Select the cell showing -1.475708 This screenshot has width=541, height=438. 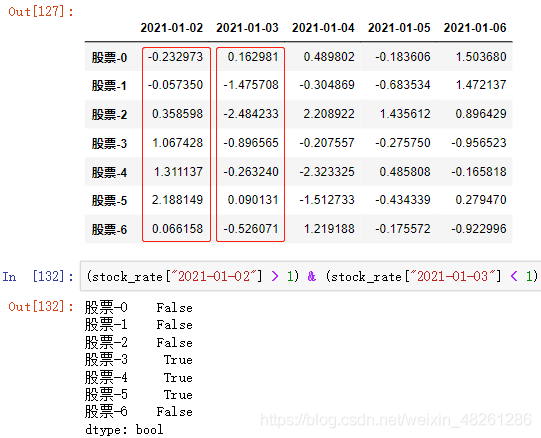coord(251,85)
